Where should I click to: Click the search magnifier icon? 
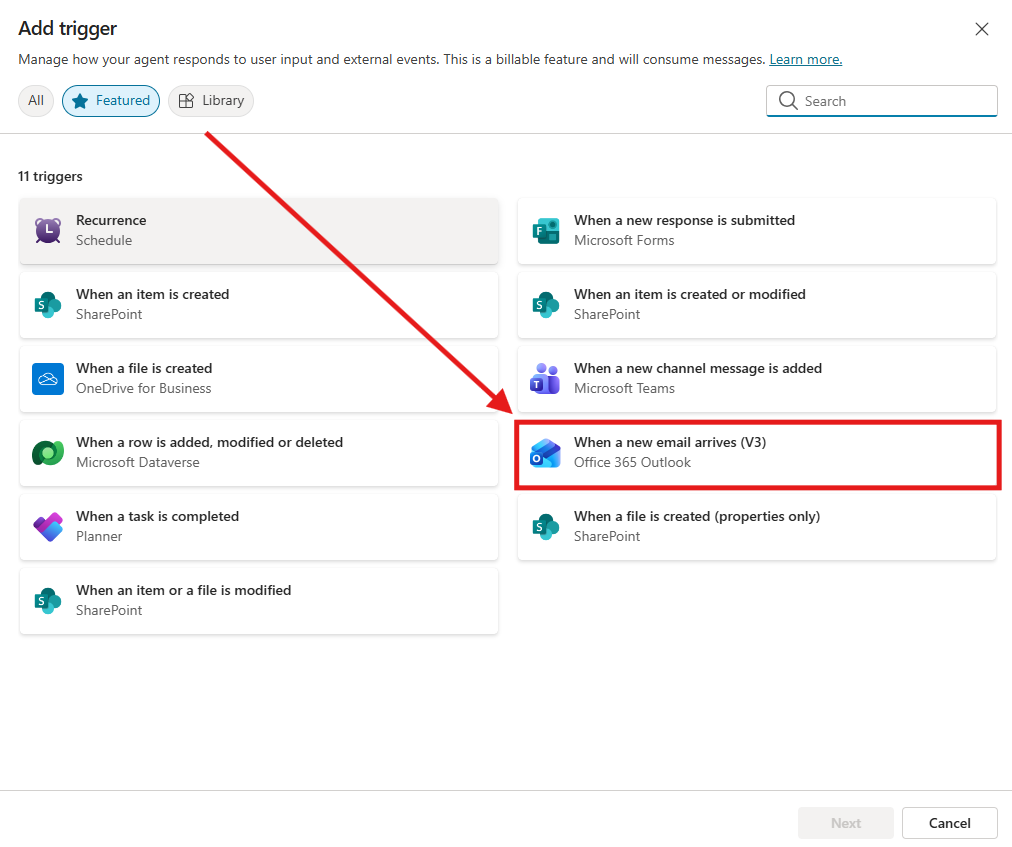(788, 101)
